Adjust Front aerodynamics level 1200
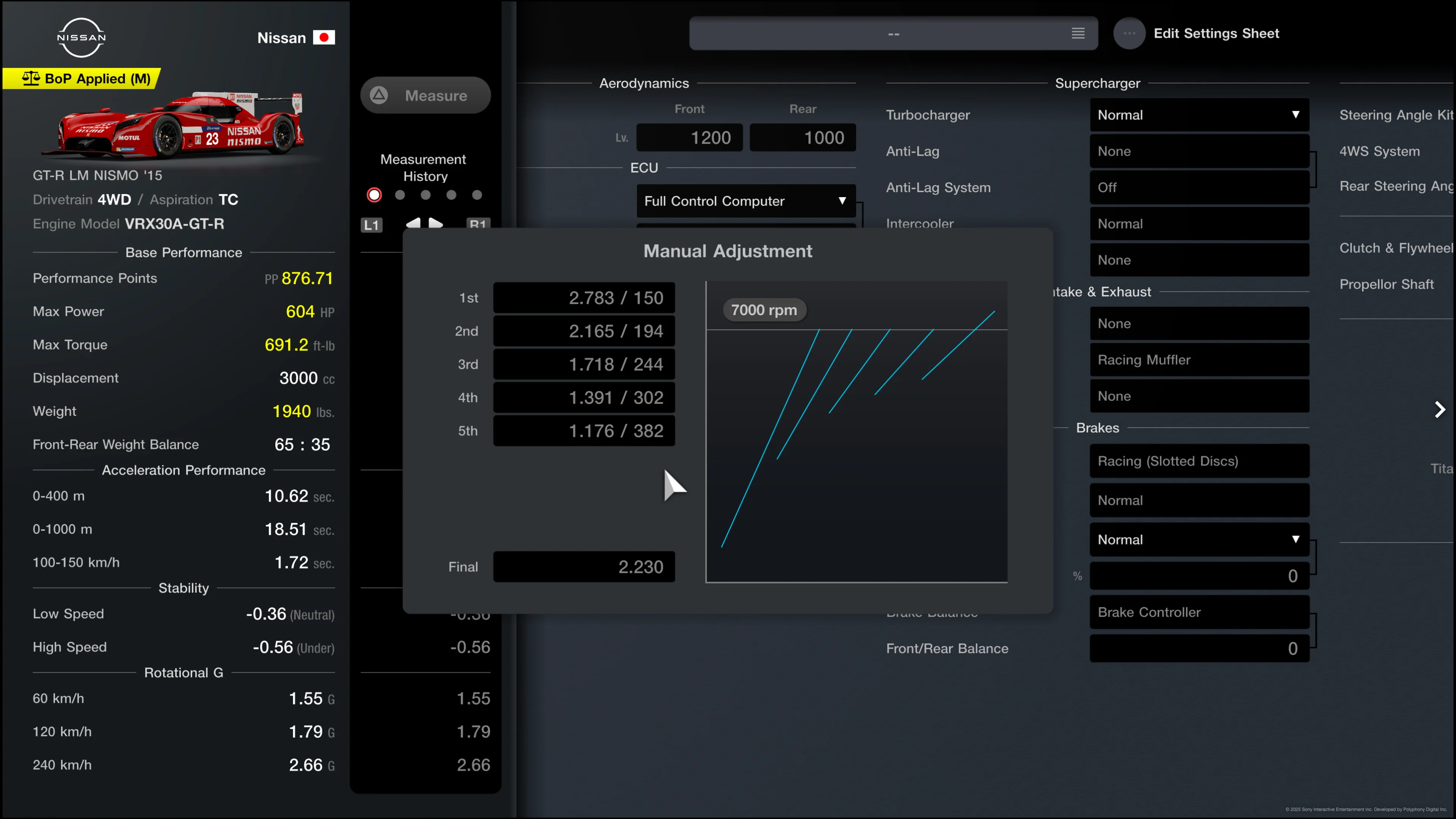Screen dimensions: 1456x819 pos(690,137)
